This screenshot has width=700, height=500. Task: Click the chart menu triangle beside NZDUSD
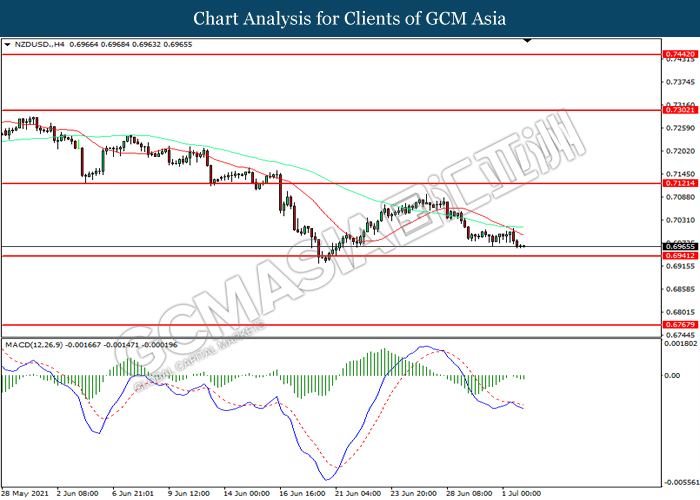click(x=7, y=45)
